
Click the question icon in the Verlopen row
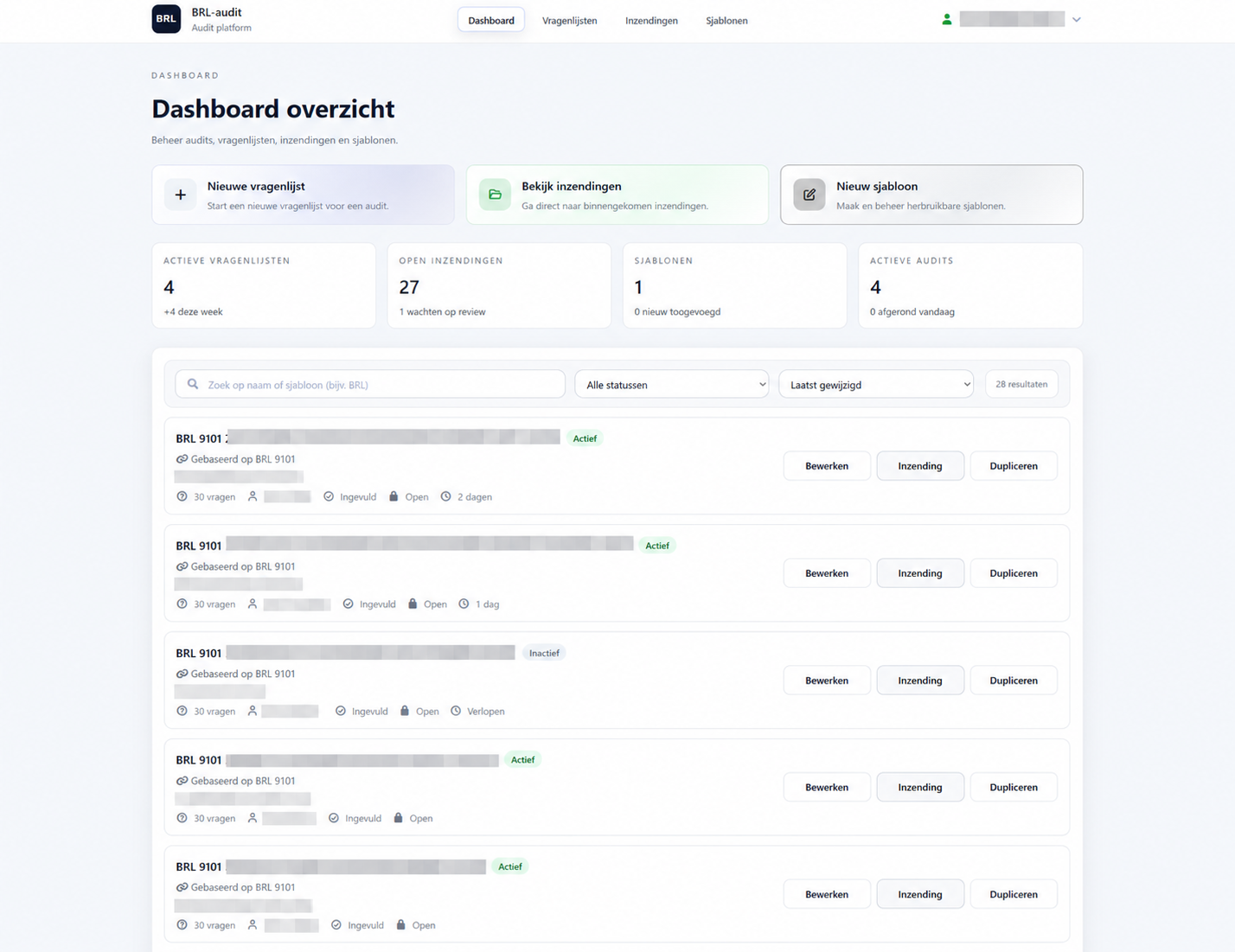tap(182, 711)
